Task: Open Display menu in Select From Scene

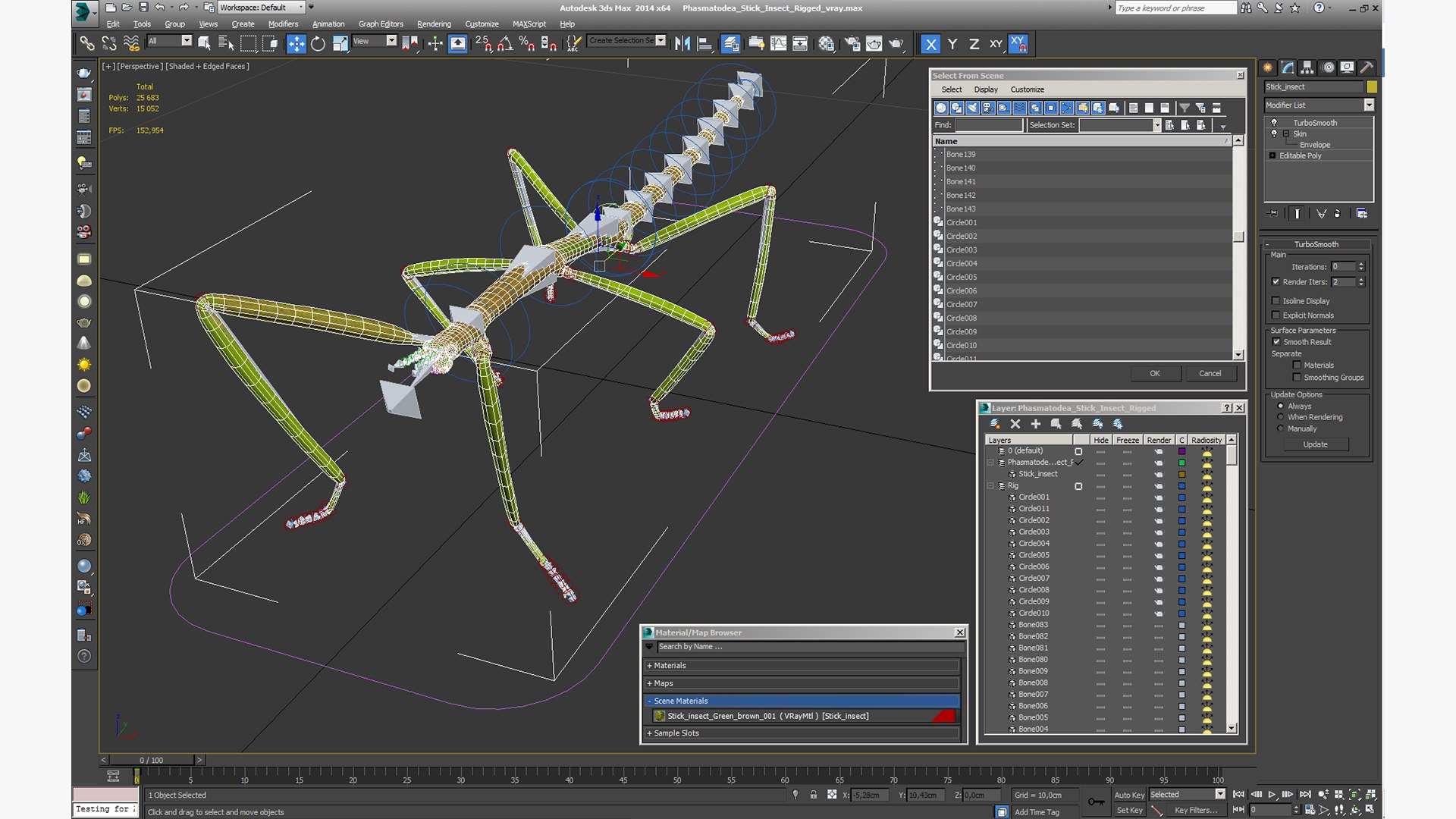Action: (986, 89)
